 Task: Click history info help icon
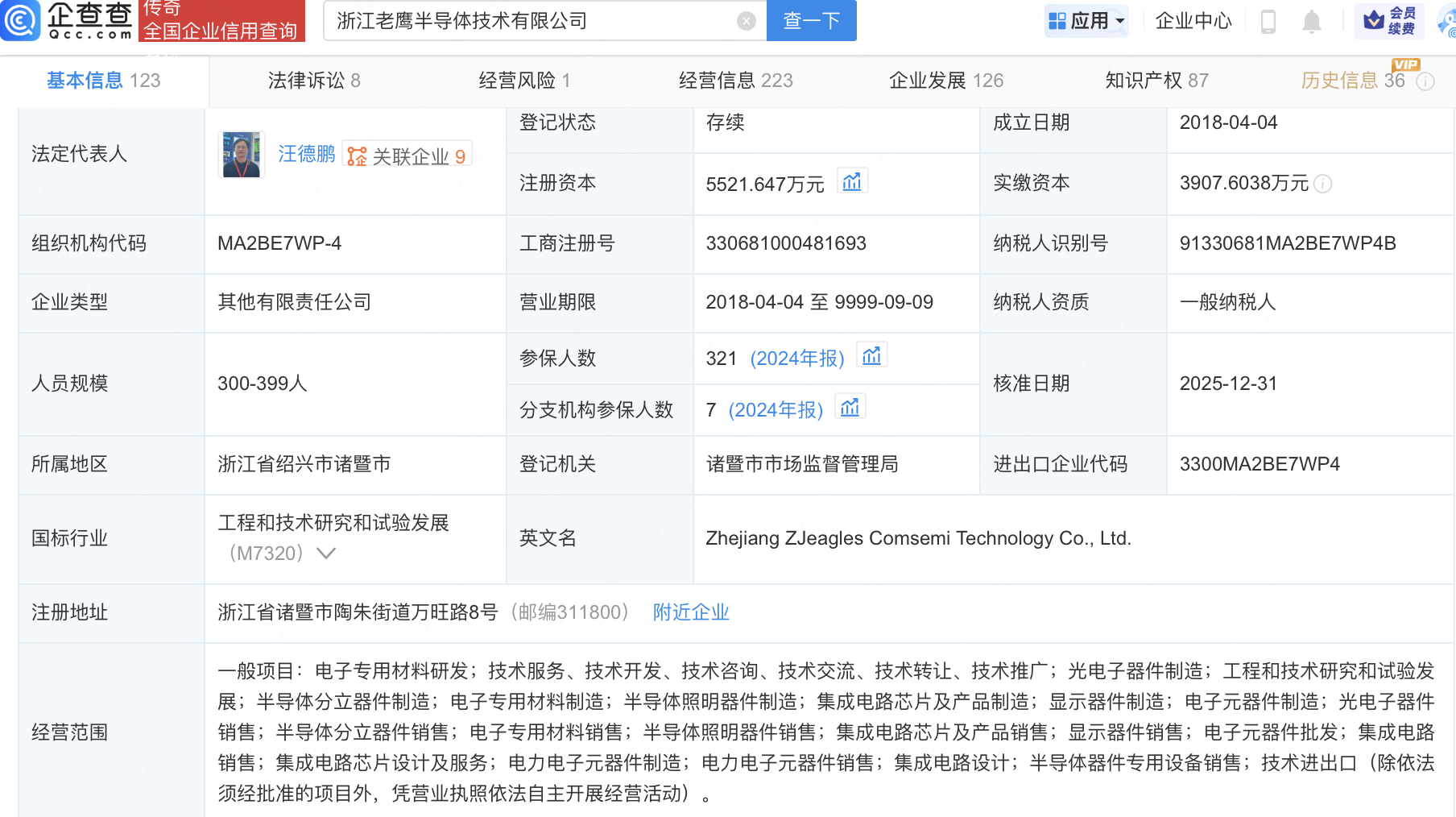pos(1425,81)
